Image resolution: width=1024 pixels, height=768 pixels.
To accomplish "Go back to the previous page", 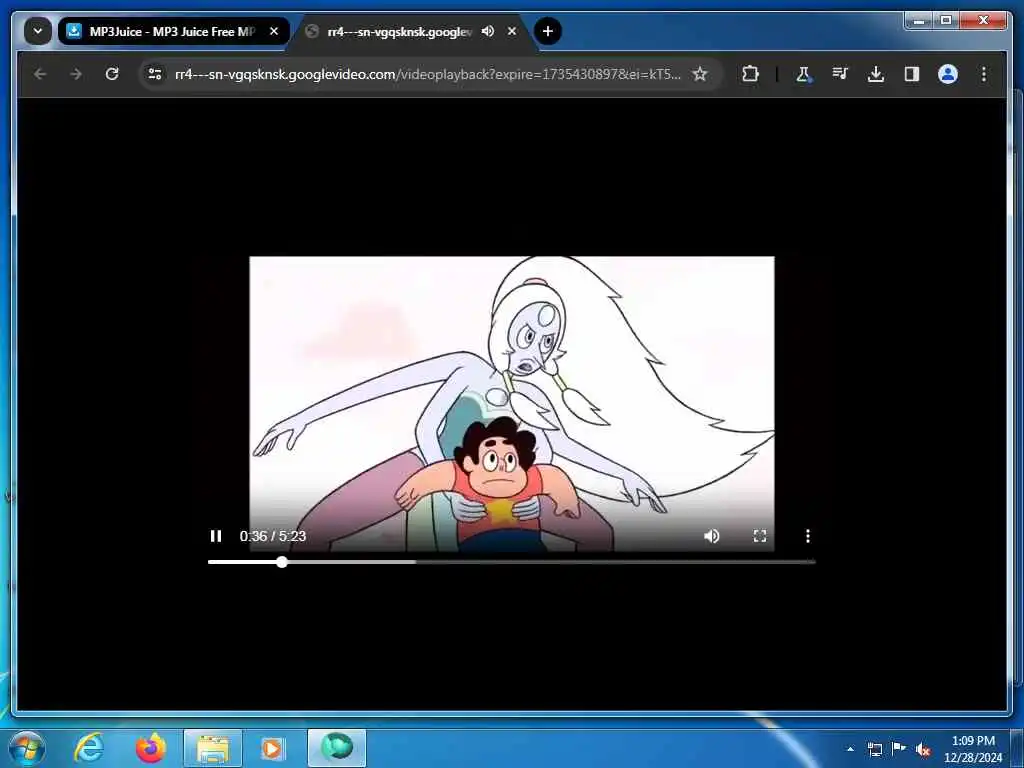I will [x=40, y=74].
